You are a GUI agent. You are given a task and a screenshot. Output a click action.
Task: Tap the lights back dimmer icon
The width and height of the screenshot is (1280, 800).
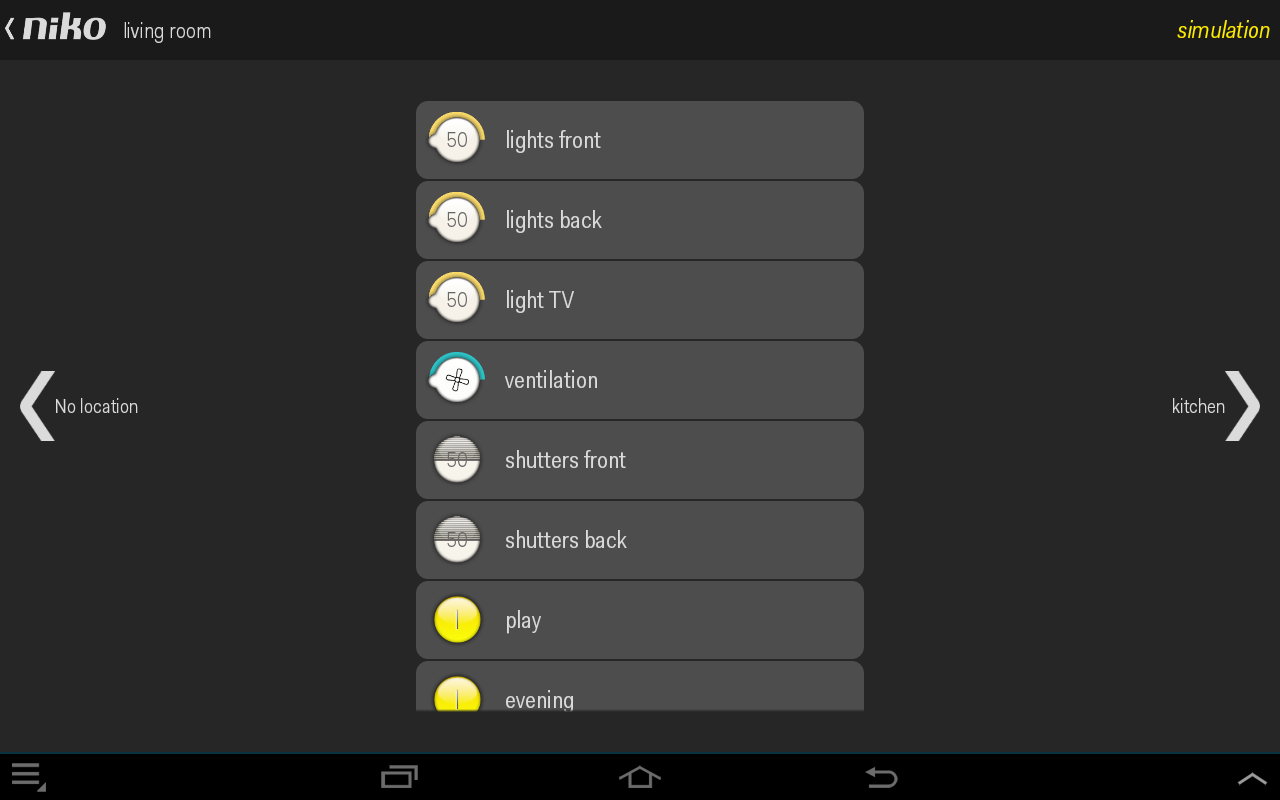coord(457,219)
